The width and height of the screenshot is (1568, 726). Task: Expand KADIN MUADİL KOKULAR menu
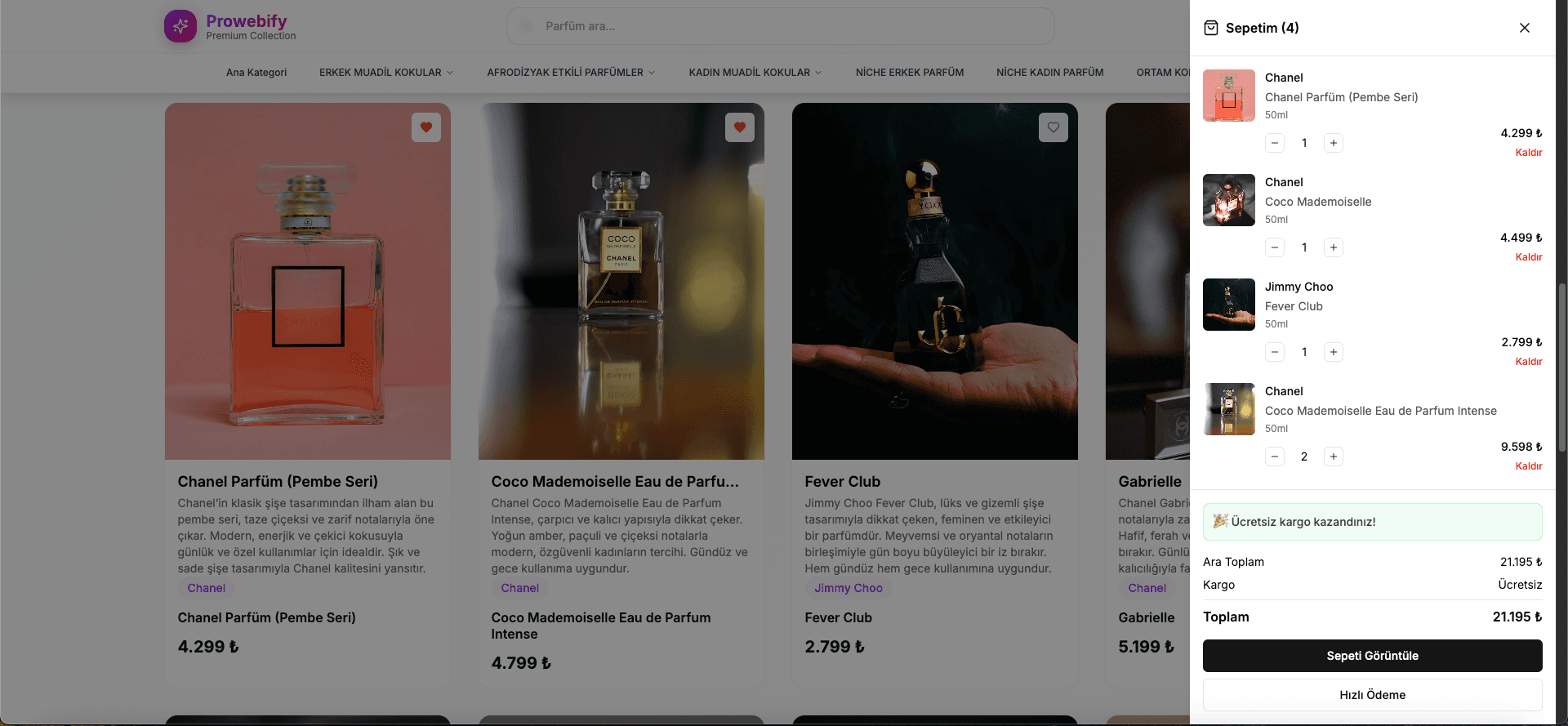[755, 73]
